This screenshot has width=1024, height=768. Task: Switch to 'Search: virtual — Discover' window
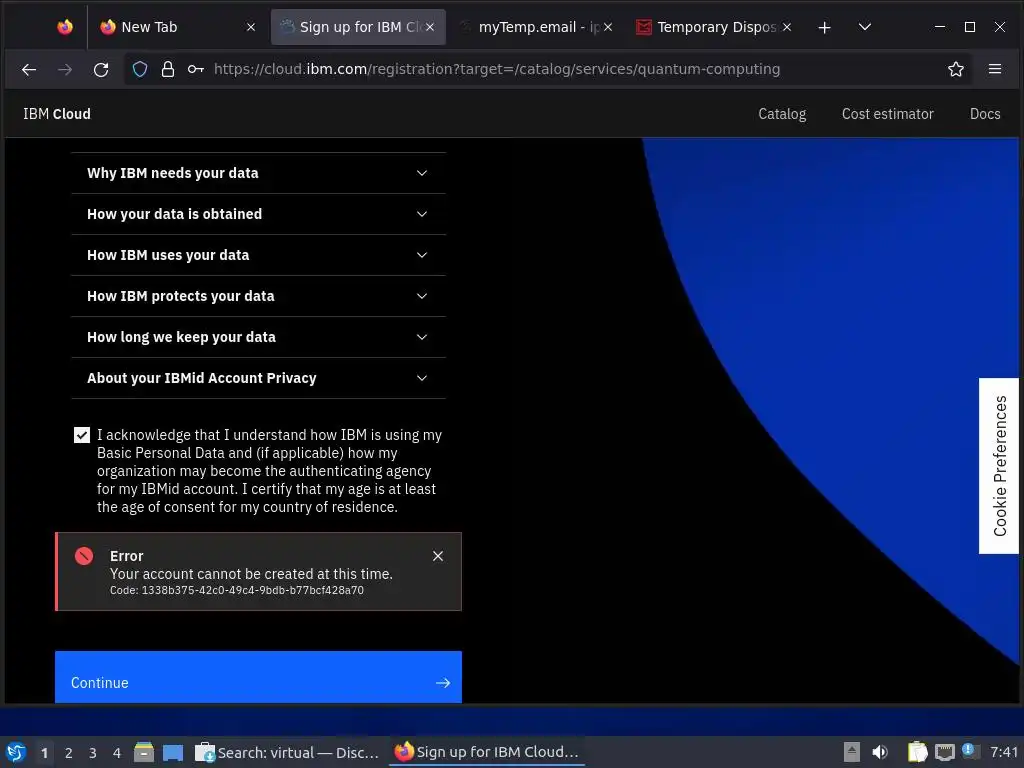[287, 752]
